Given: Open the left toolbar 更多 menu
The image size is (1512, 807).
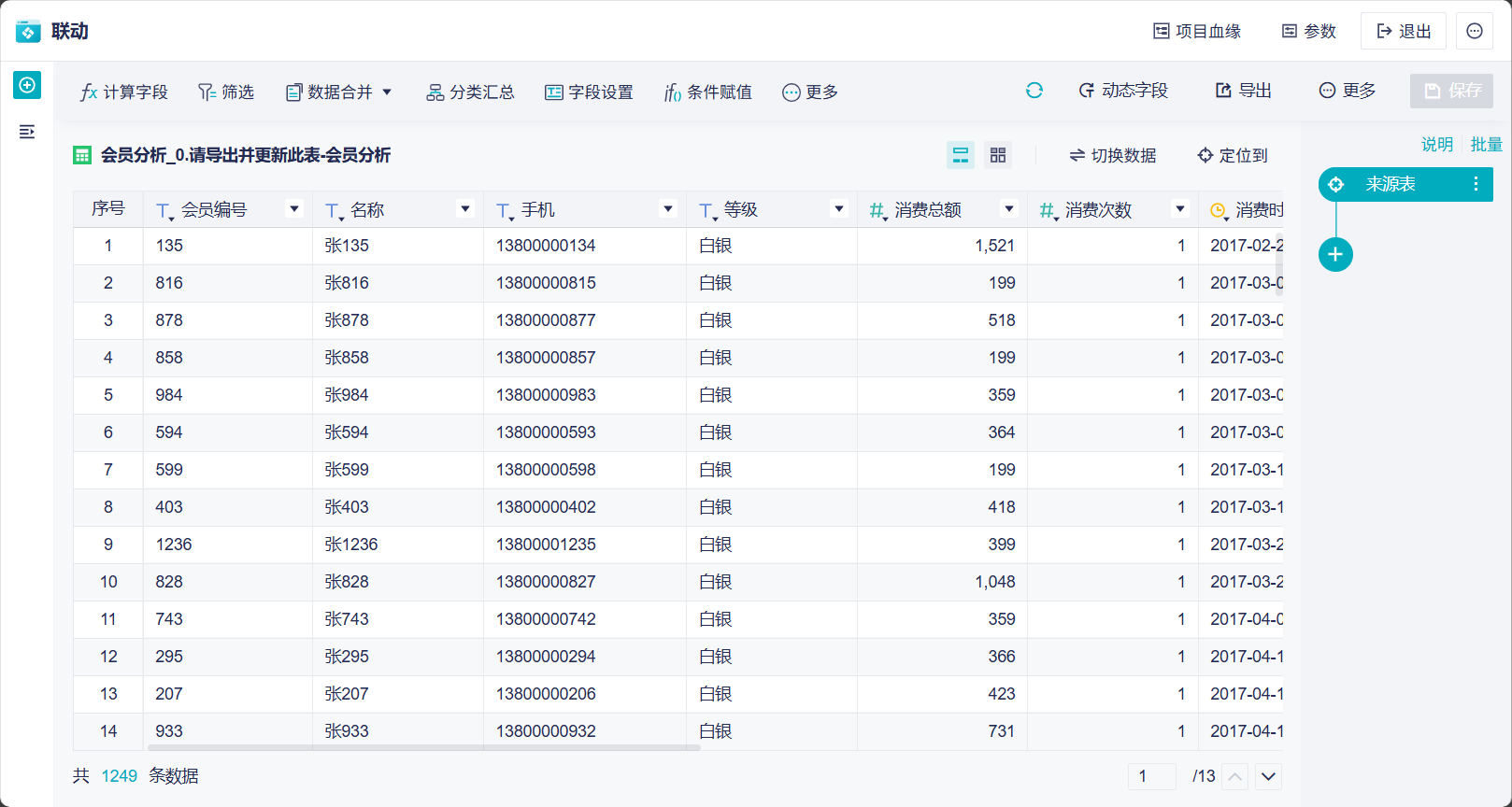Looking at the screenshot, I should tap(810, 92).
